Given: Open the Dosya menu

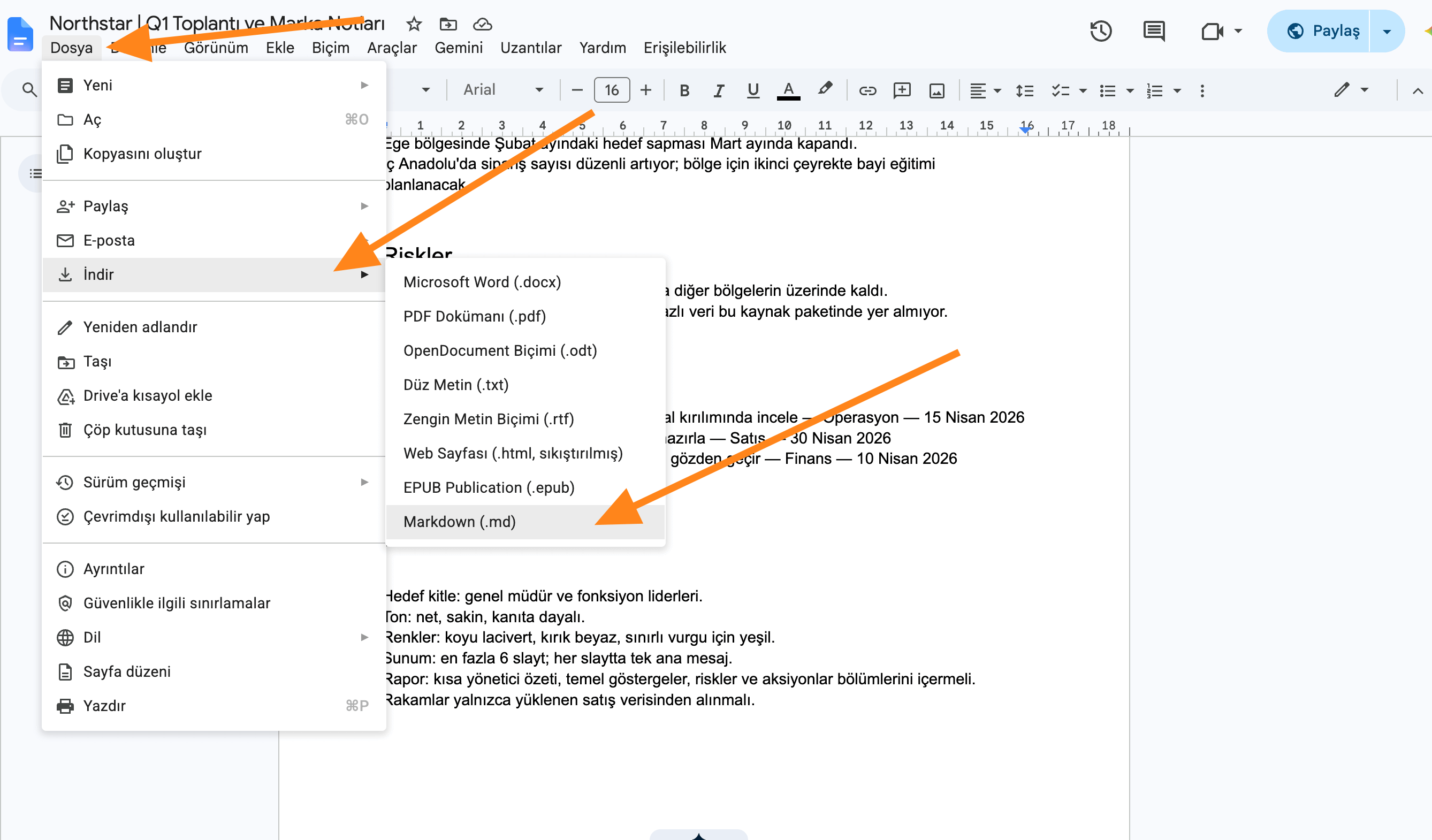Looking at the screenshot, I should click(72, 48).
